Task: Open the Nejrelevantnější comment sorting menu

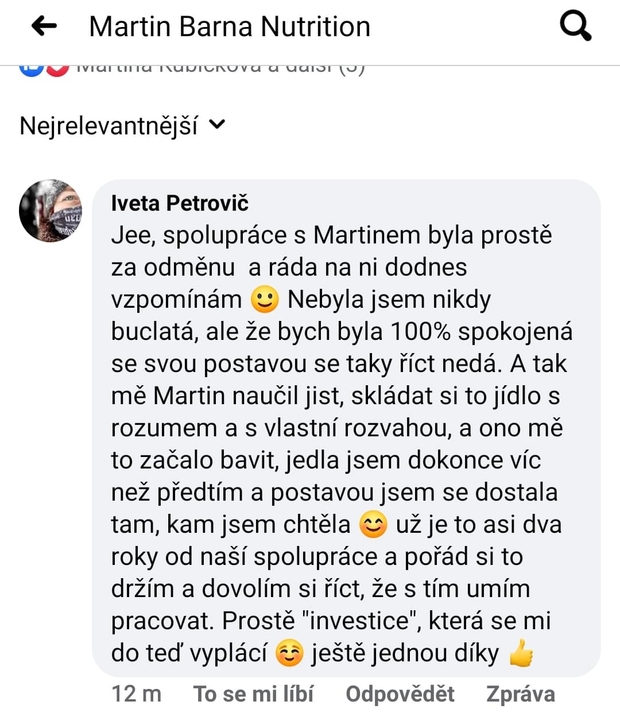Action: [110, 126]
